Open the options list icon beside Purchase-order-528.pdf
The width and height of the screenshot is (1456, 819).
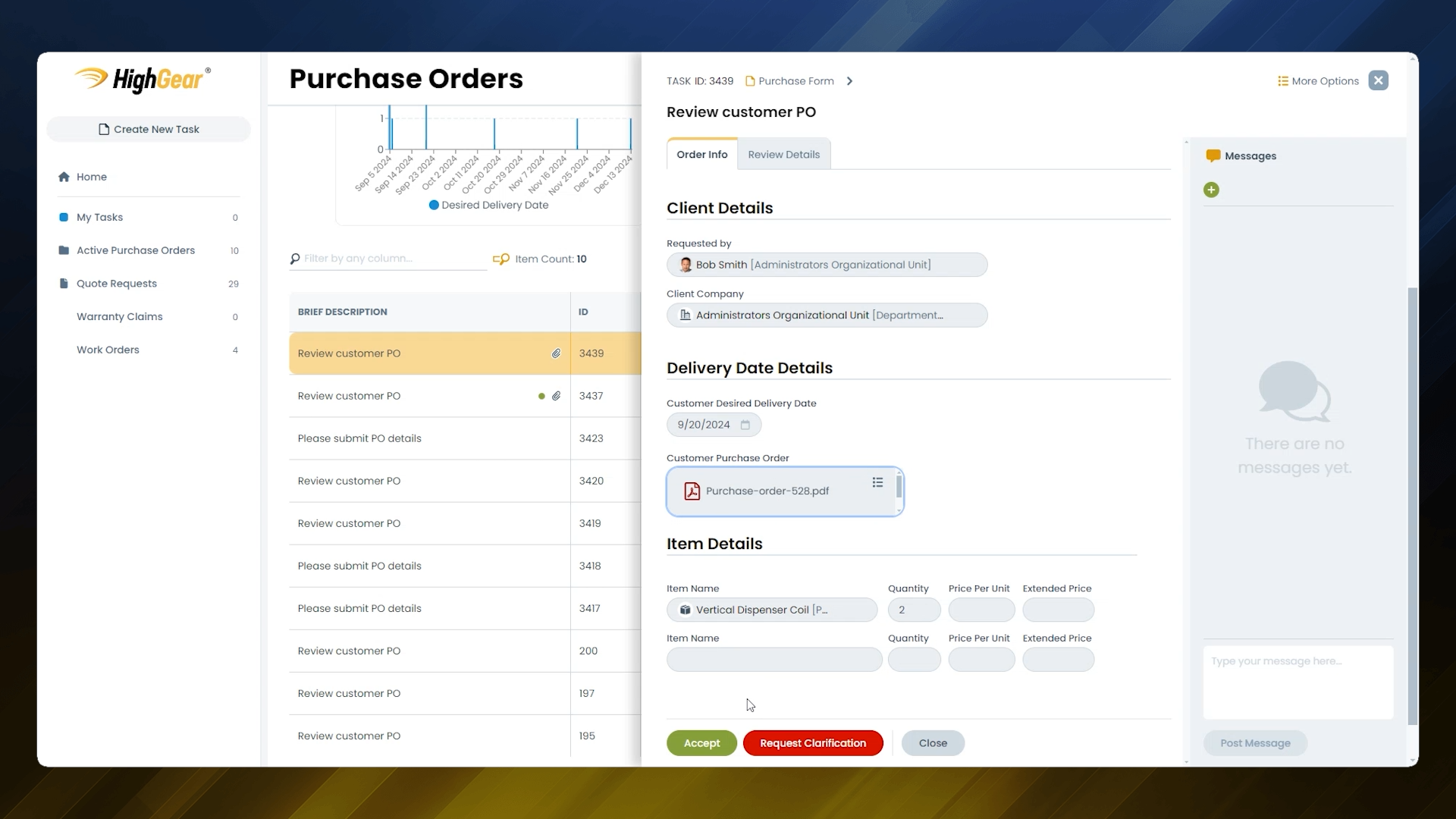pos(877,482)
